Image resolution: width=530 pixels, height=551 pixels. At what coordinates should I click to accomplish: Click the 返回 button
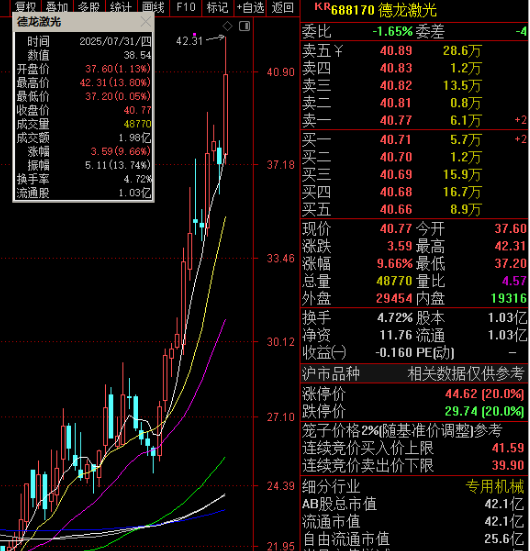click(x=283, y=7)
